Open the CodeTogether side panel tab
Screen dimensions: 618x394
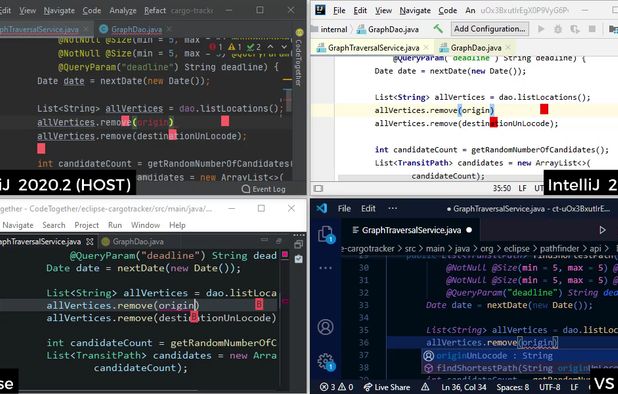click(x=299, y=58)
